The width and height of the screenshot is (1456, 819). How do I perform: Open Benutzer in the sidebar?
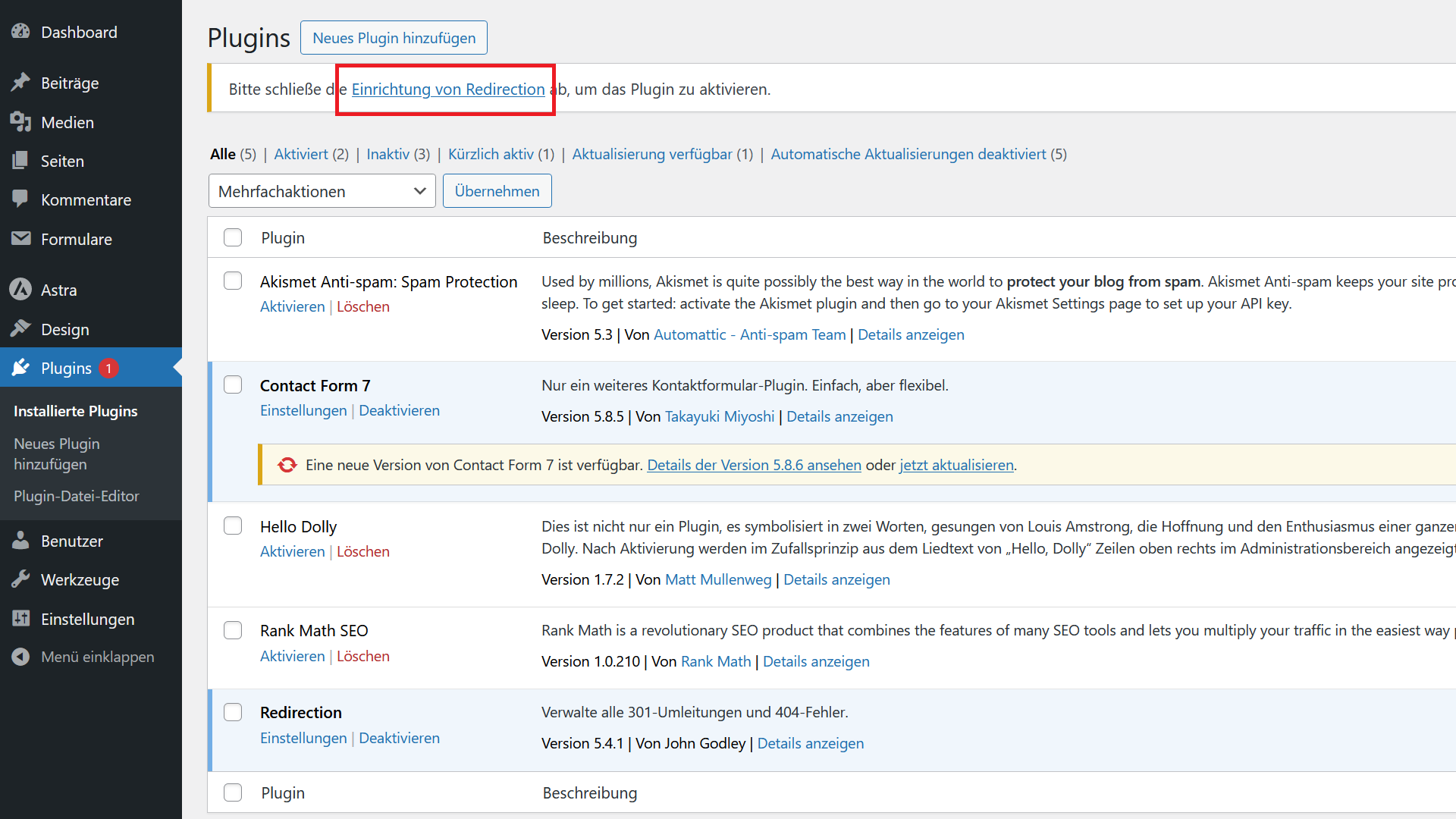point(72,541)
